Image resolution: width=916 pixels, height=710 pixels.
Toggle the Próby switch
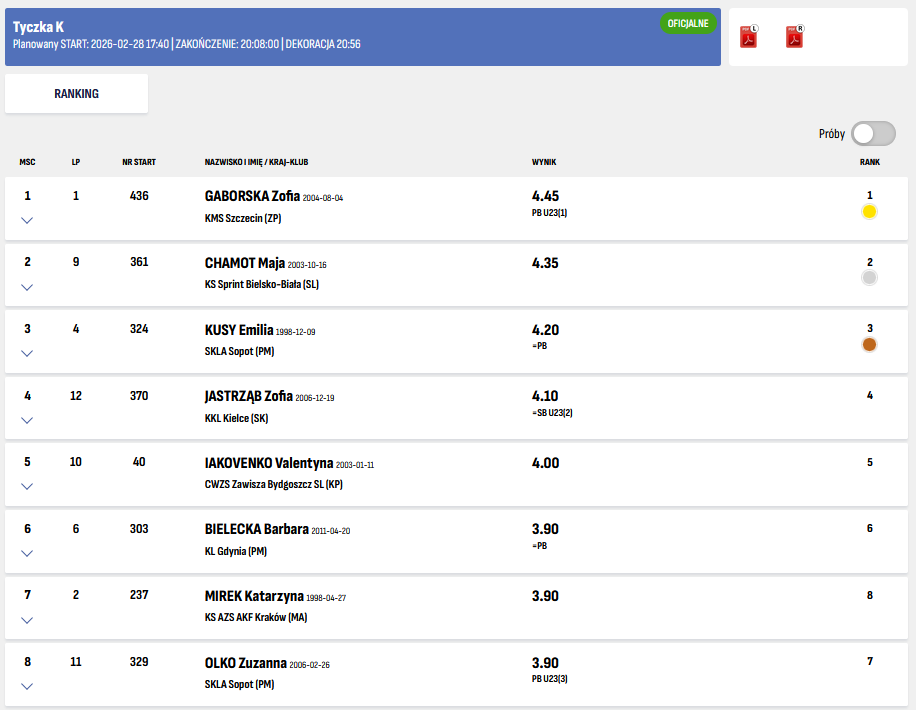pyautogui.click(x=873, y=134)
